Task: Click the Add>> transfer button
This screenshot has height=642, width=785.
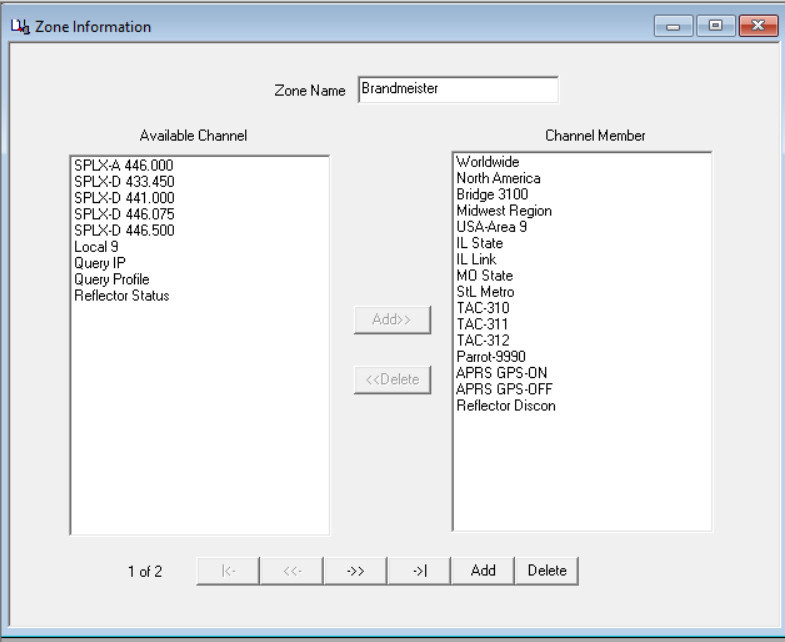Action: pyautogui.click(x=392, y=319)
